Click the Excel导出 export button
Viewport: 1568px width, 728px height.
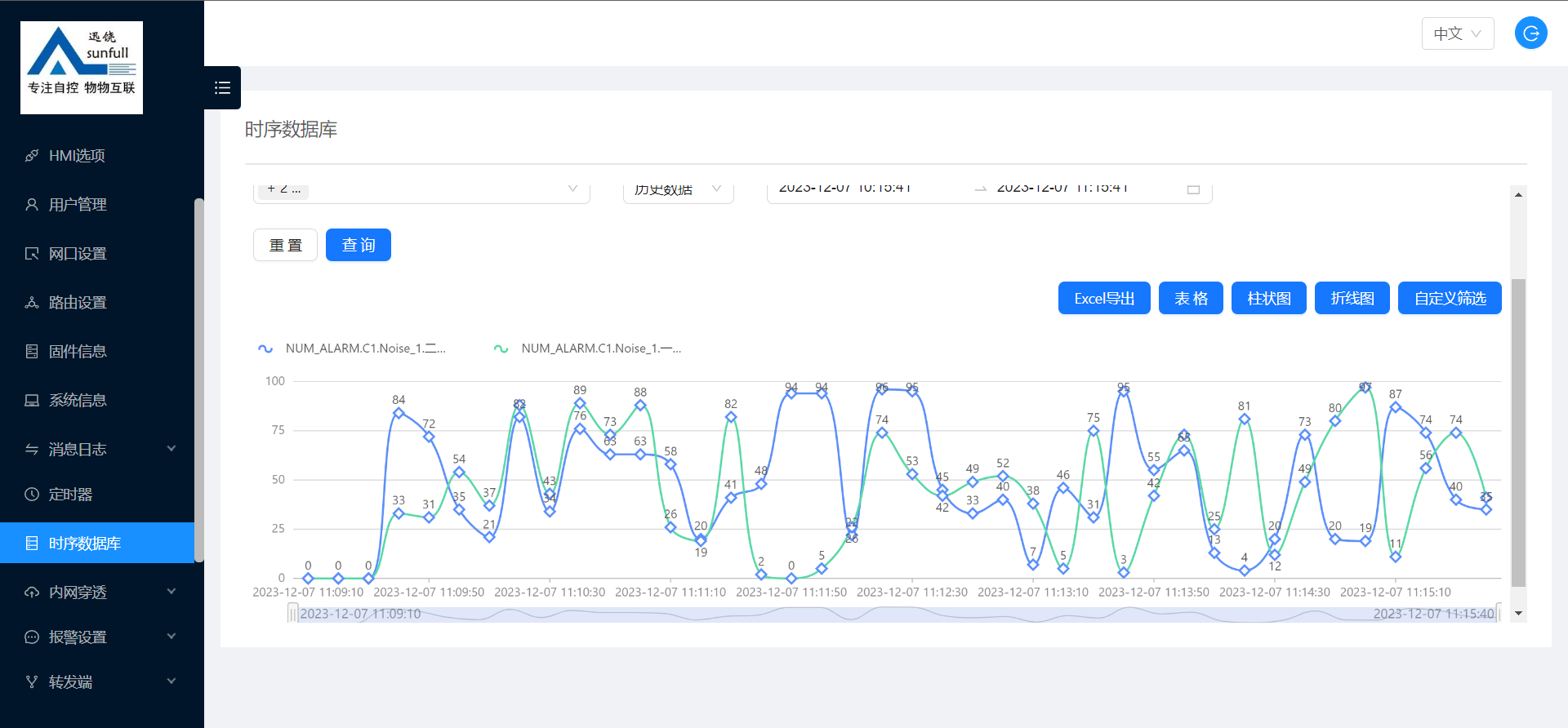(x=1103, y=298)
